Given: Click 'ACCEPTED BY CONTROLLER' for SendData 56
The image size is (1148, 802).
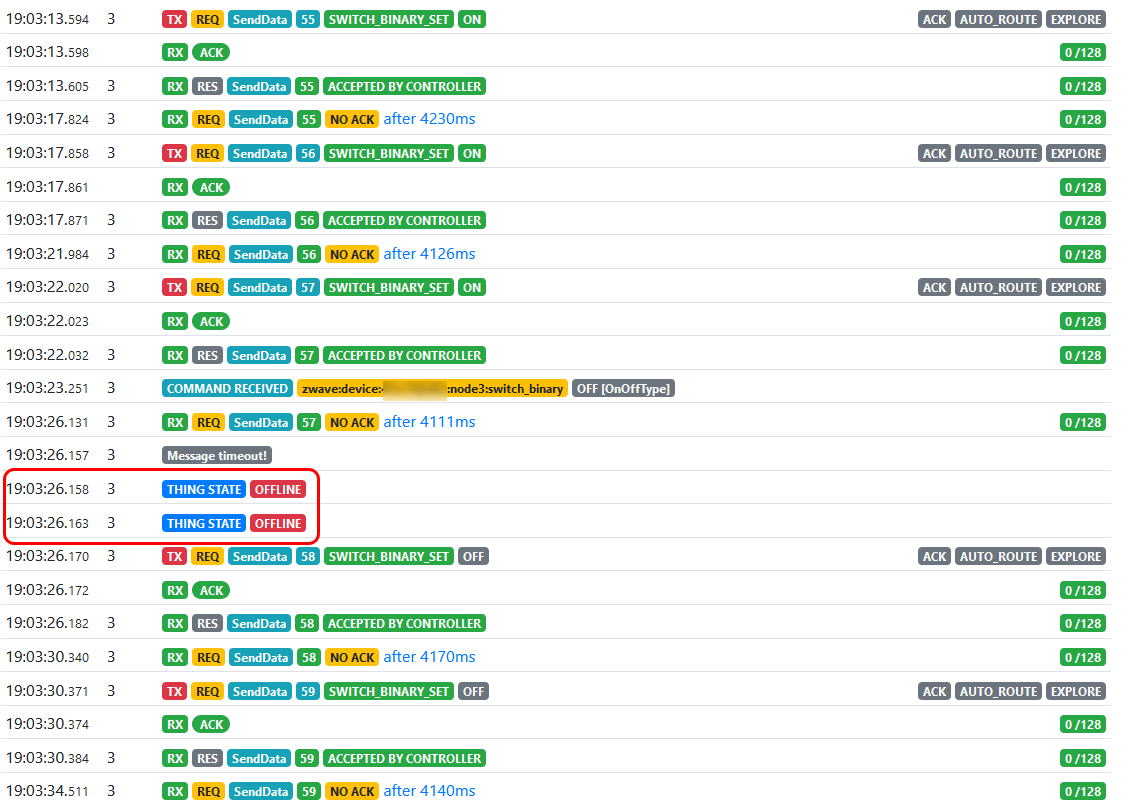Looking at the screenshot, I should [x=404, y=220].
